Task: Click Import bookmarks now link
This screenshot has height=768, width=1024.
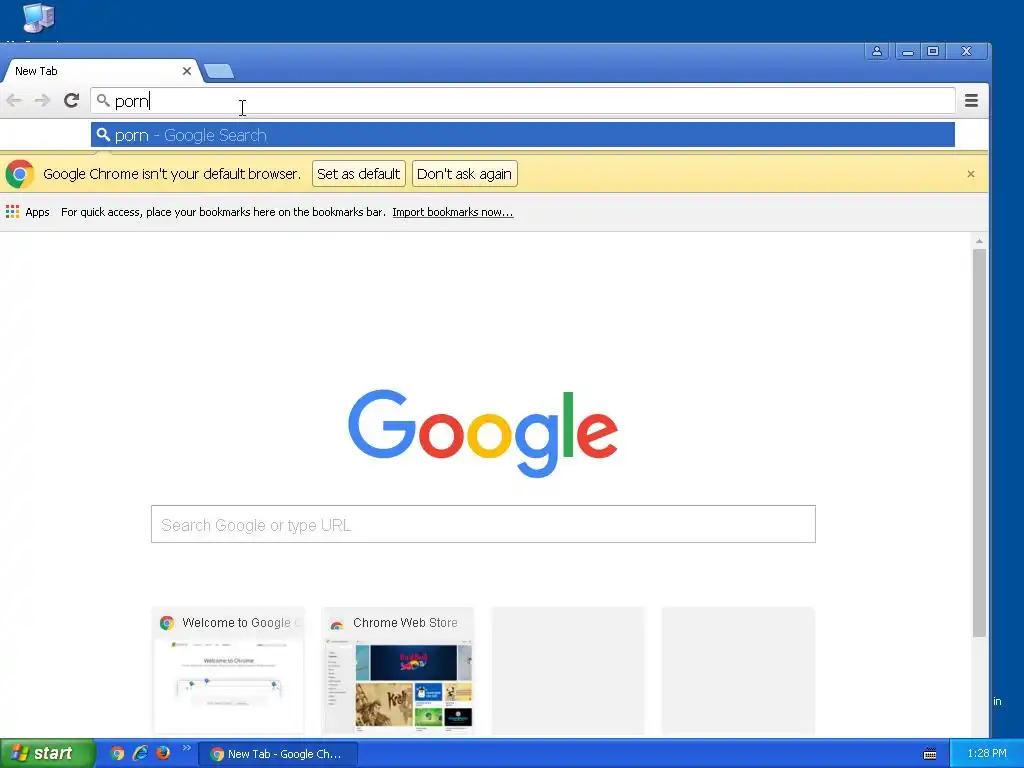Action: click(x=453, y=212)
